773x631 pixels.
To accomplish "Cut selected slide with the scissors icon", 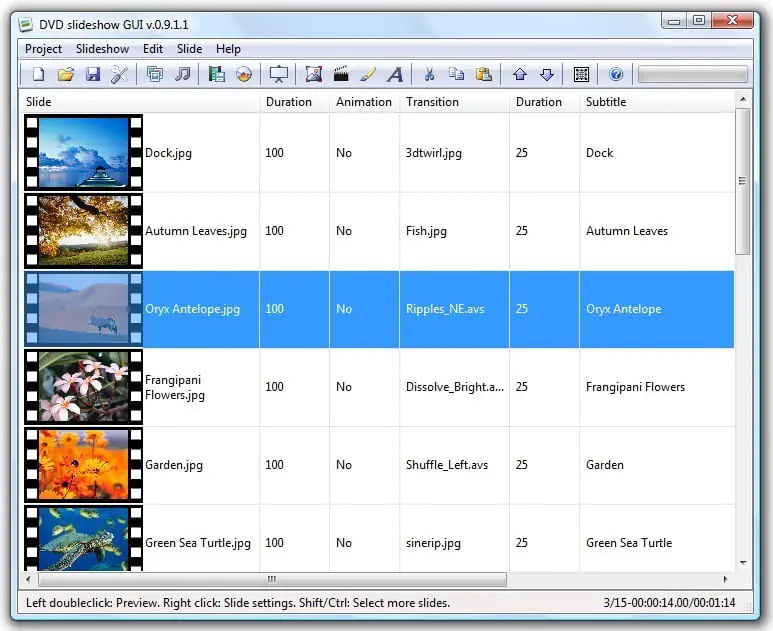I will coord(429,74).
